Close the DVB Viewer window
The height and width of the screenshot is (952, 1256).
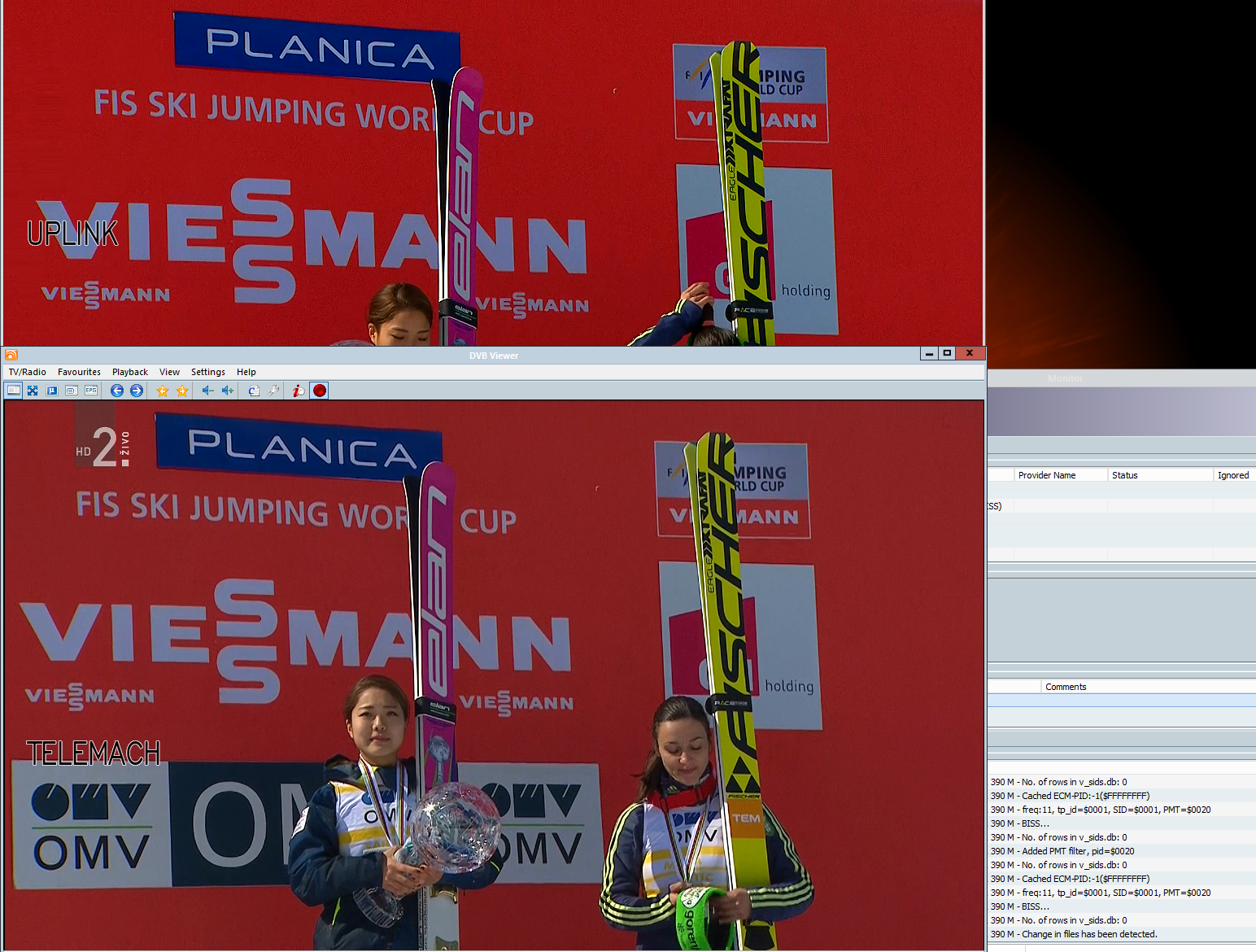tap(970, 353)
